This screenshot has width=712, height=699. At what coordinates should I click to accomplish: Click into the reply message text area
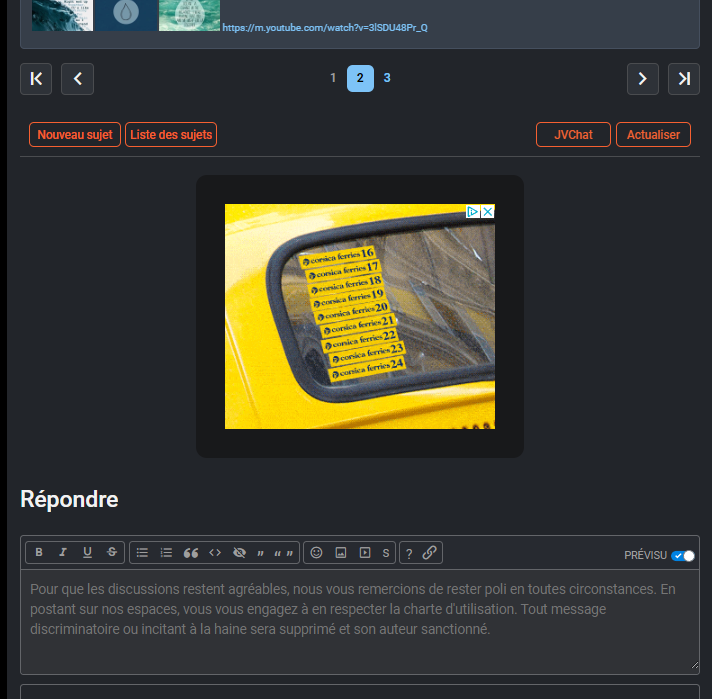click(360, 622)
